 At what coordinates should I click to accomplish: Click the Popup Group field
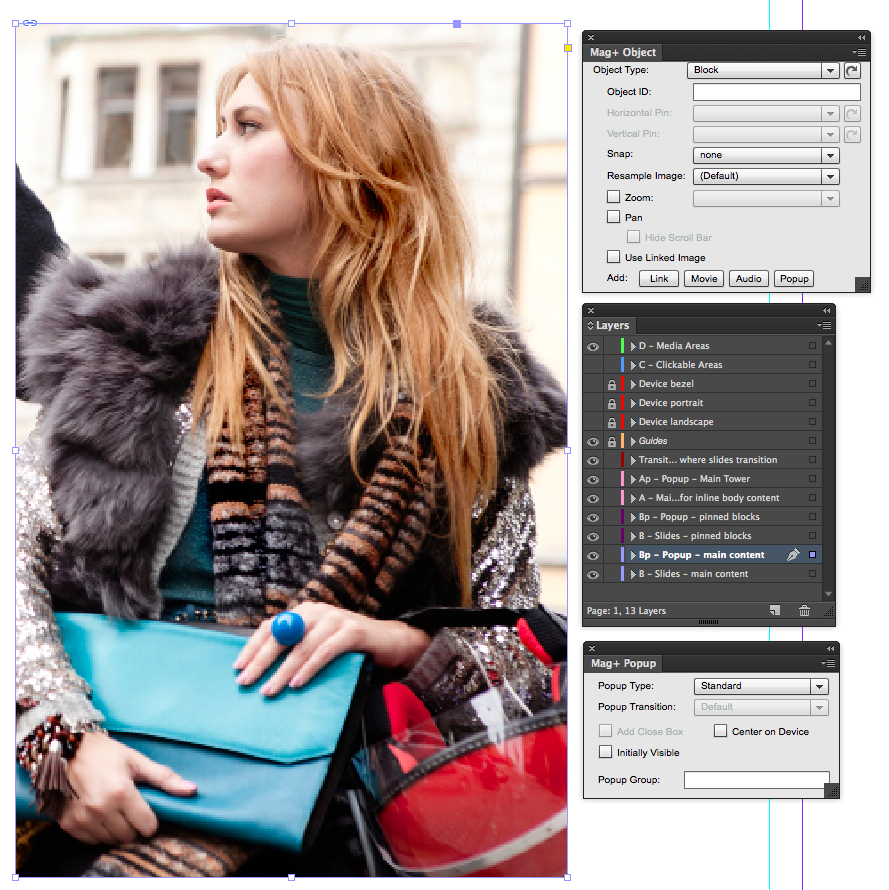(757, 780)
